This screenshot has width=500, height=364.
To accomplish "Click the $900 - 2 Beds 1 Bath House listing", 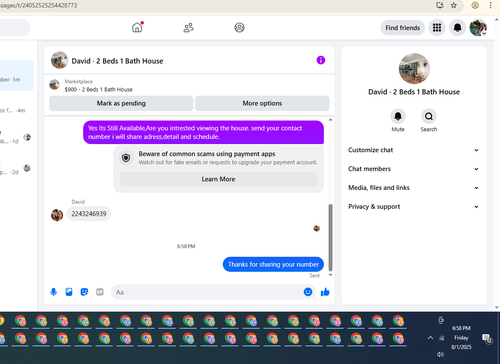I will 99,89.
